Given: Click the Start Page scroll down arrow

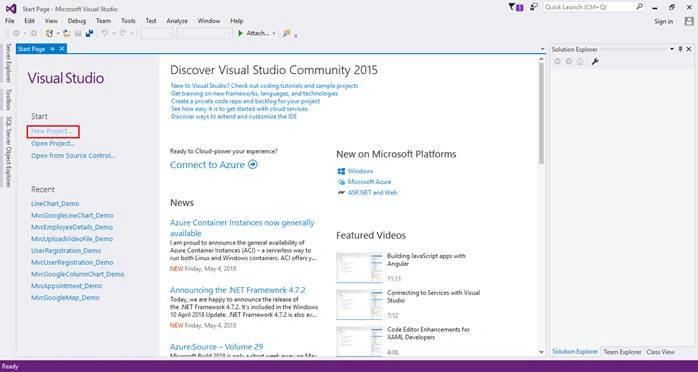Looking at the screenshot, I should [x=541, y=352].
